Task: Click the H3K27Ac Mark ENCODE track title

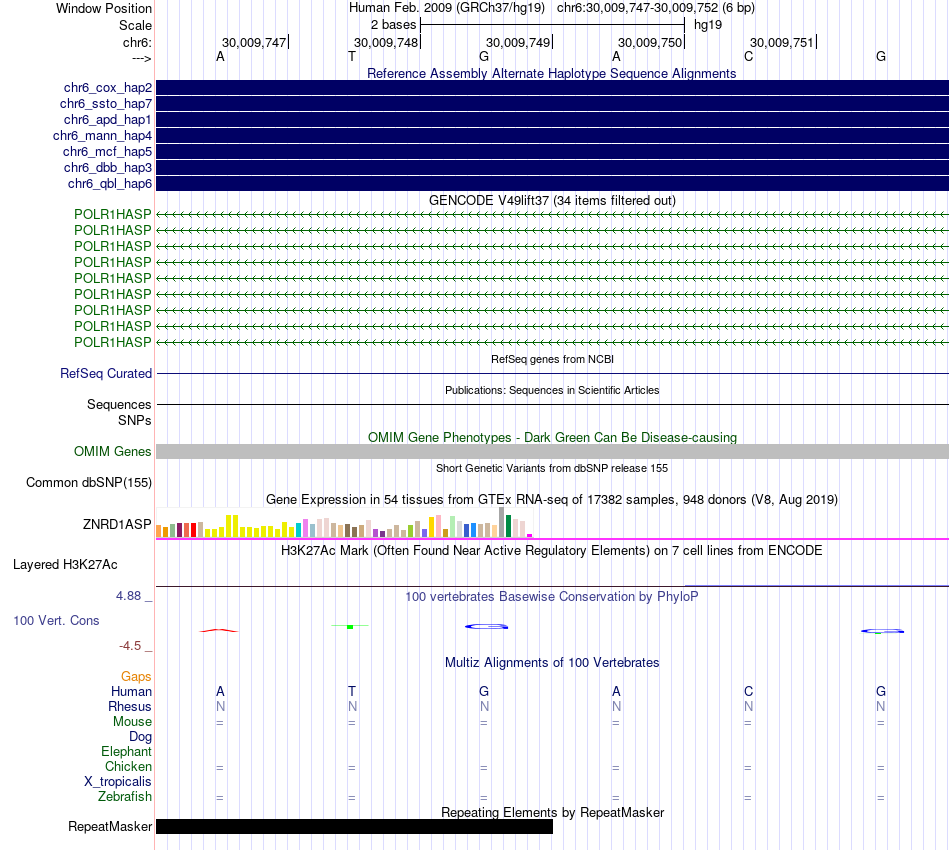Action: click(552, 551)
